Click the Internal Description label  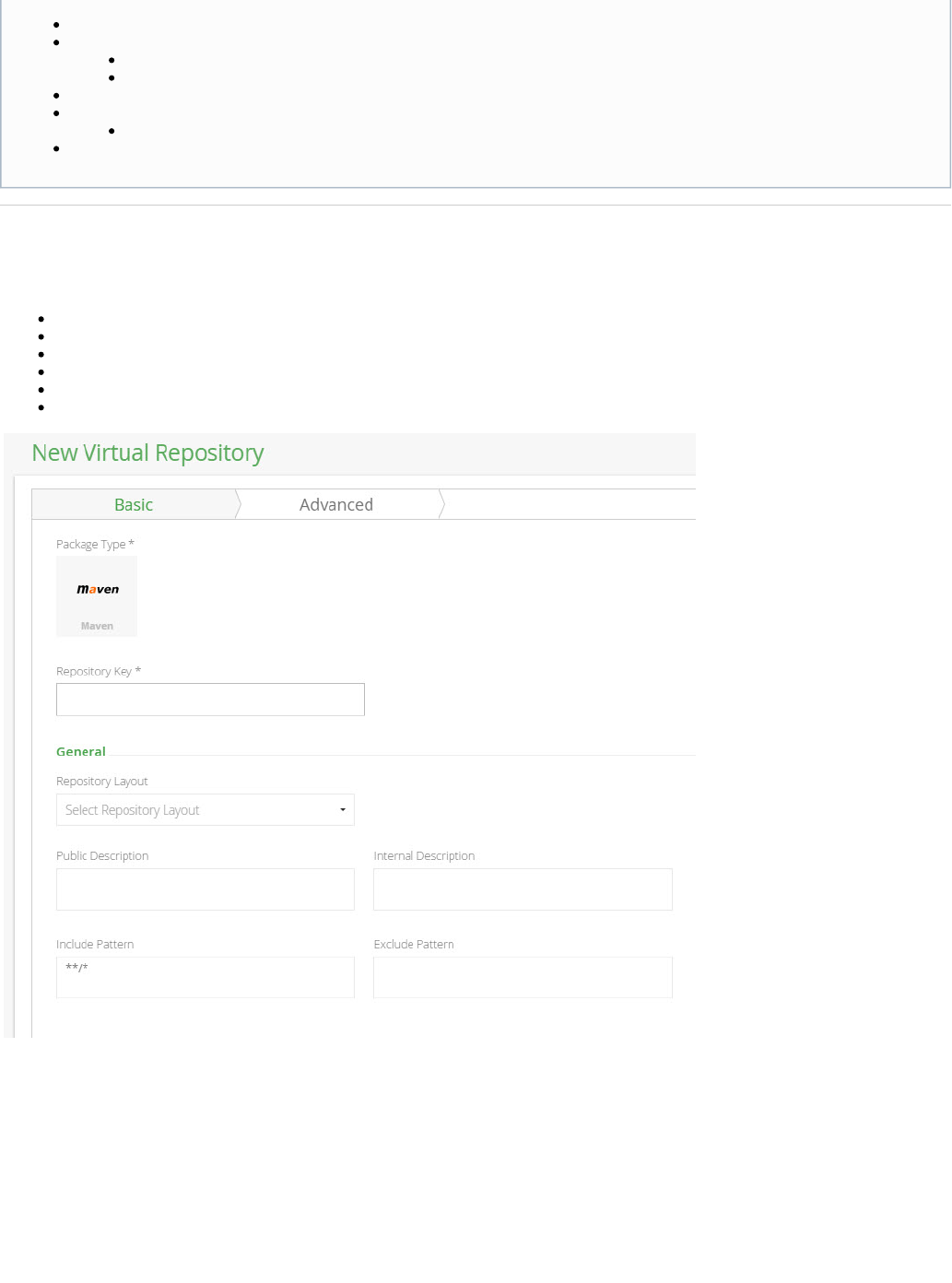click(424, 856)
